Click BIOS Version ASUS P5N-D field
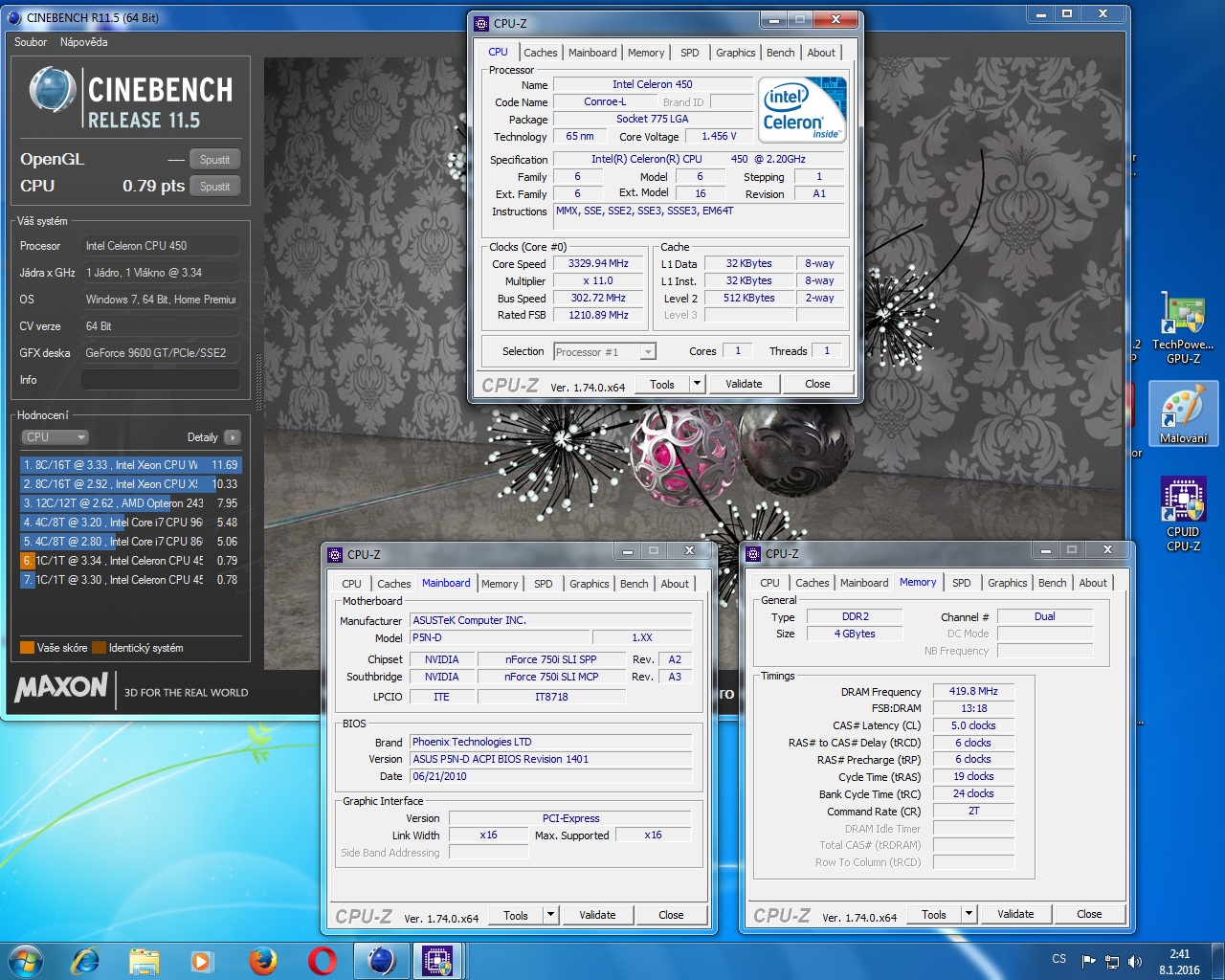The width and height of the screenshot is (1225, 980). pyautogui.click(x=550, y=759)
